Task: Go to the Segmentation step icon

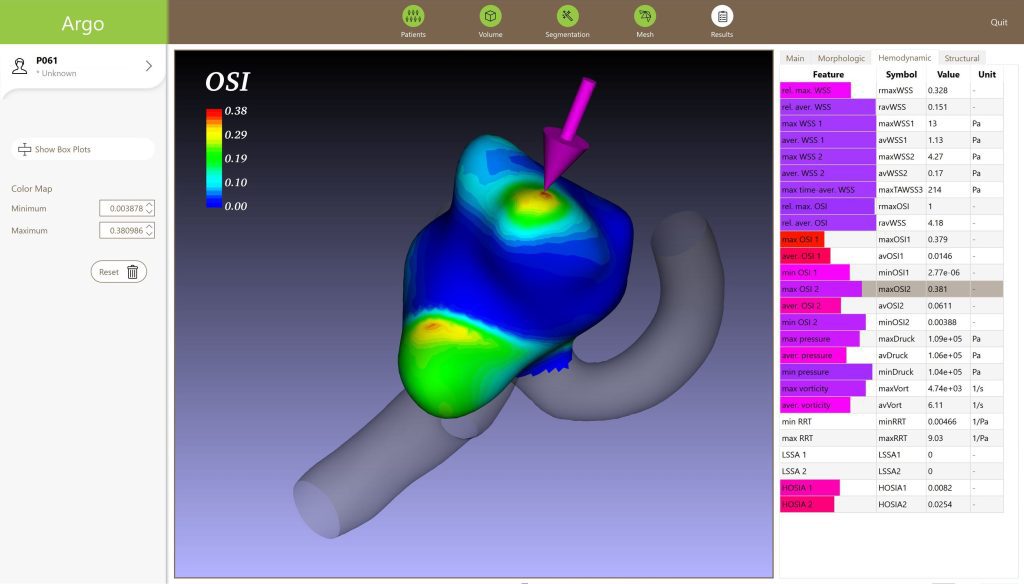Action: [567, 16]
